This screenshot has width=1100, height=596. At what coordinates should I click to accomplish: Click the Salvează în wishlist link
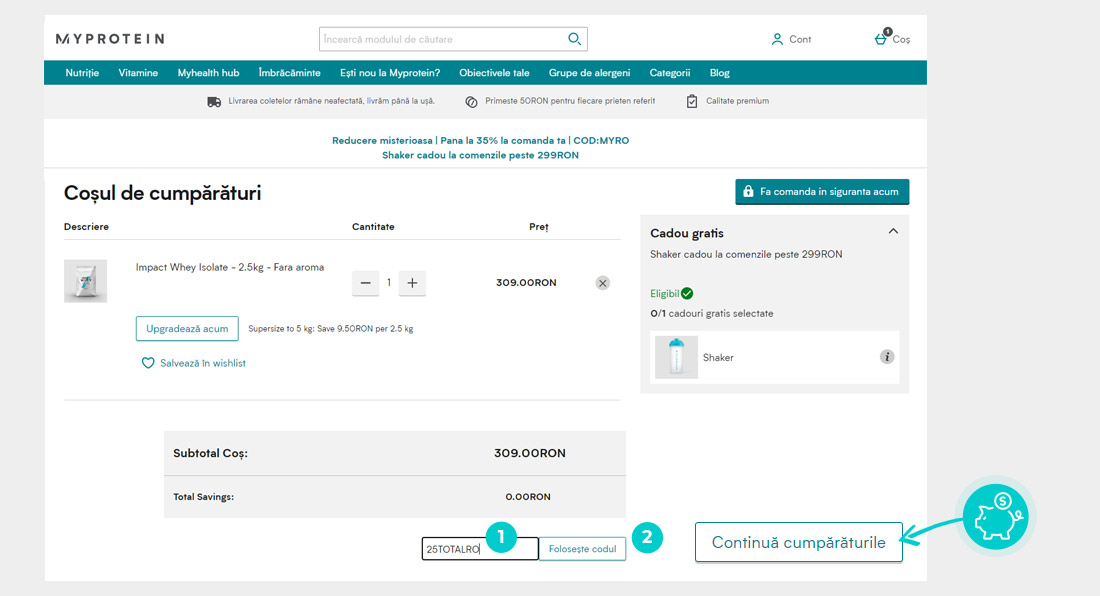click(203, 363)
